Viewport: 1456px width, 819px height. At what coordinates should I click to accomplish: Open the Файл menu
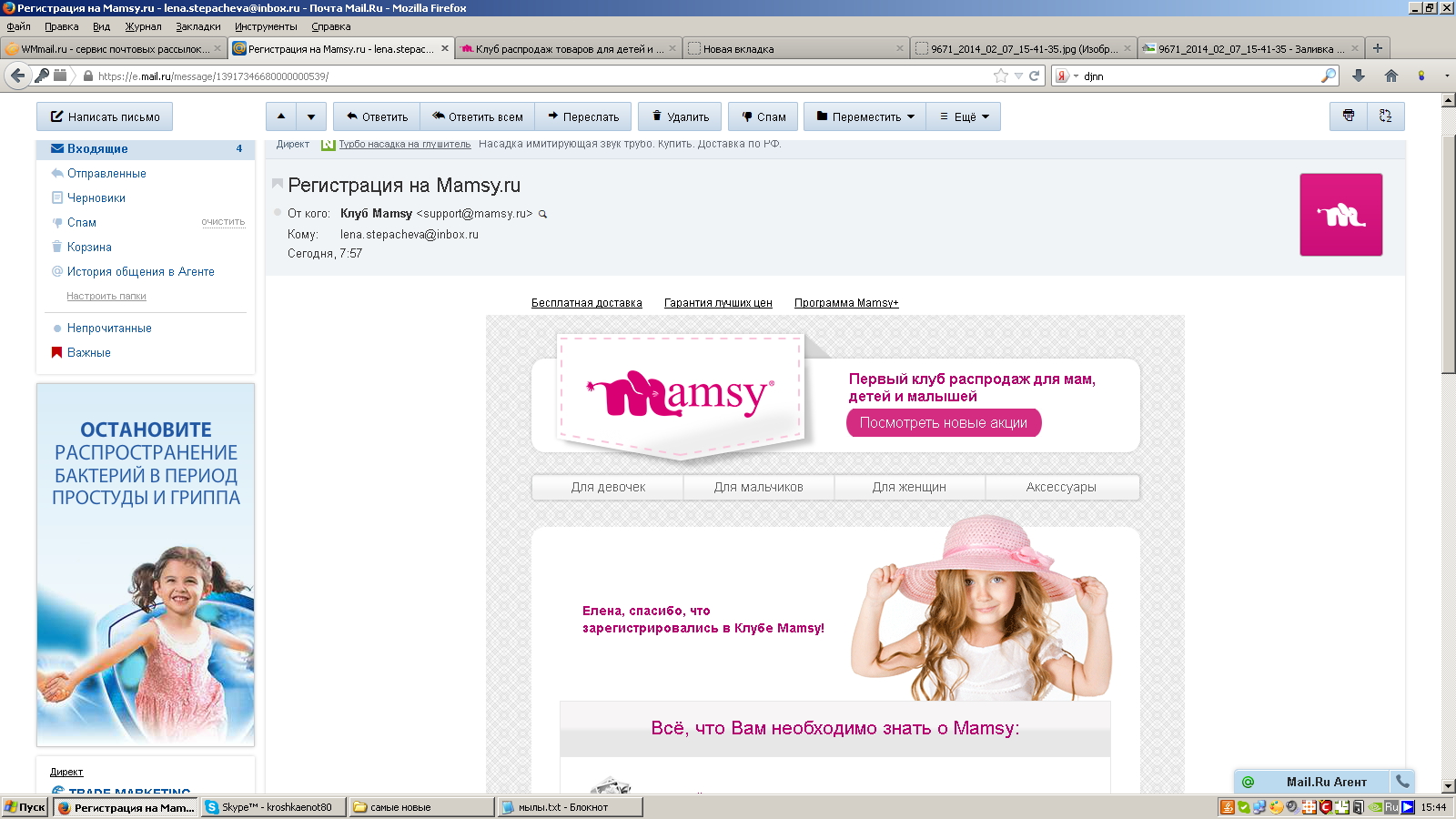click(18, 26)
